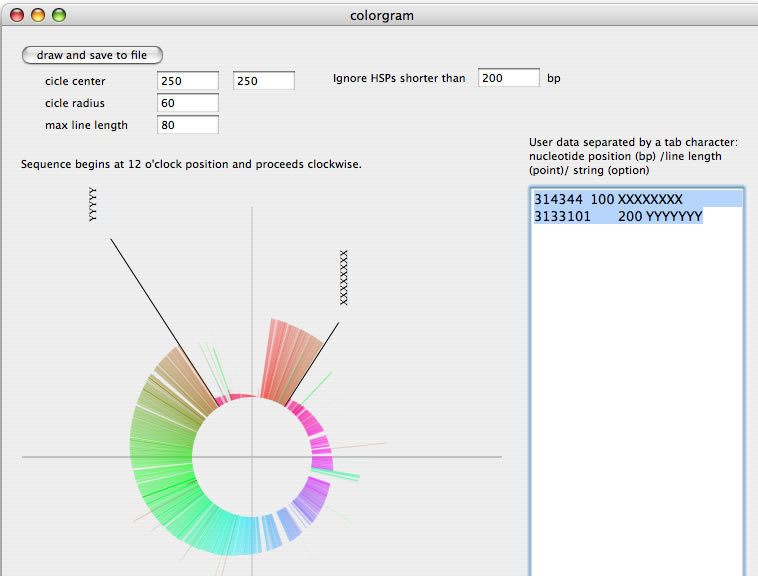Screen dimensions: 758x576
Task: Click the 'Sequence begins at 12 o'clock' note
Action: pyautogui.click(x=191, y=164)
